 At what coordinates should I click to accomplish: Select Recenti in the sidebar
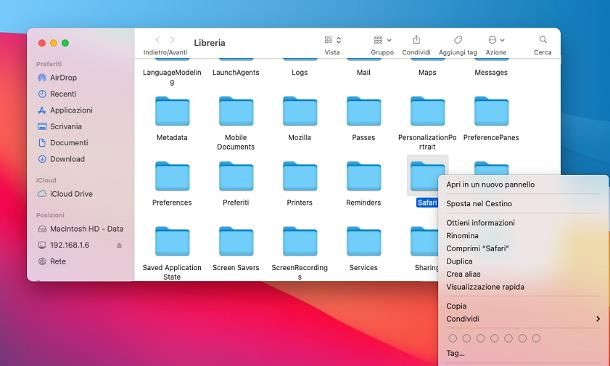57,94
